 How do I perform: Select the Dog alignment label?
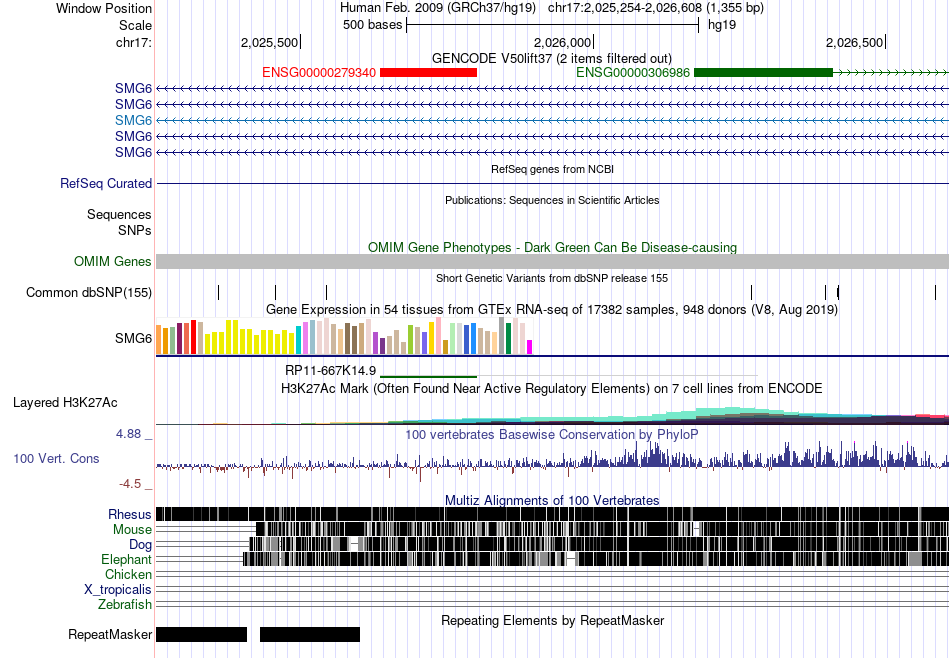(140, 545)
